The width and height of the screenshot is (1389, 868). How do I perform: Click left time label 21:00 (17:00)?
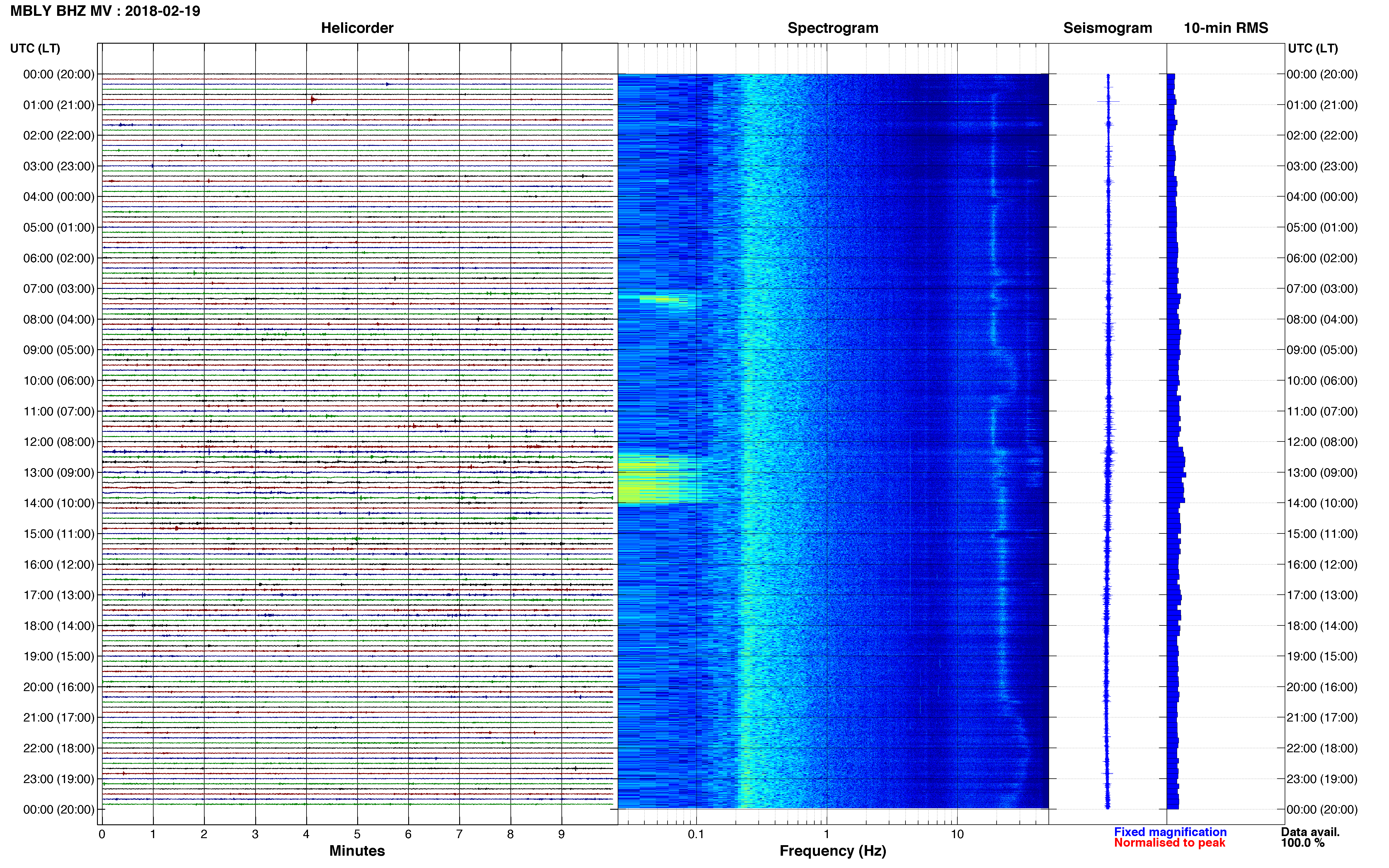click(x=59, y=718)
